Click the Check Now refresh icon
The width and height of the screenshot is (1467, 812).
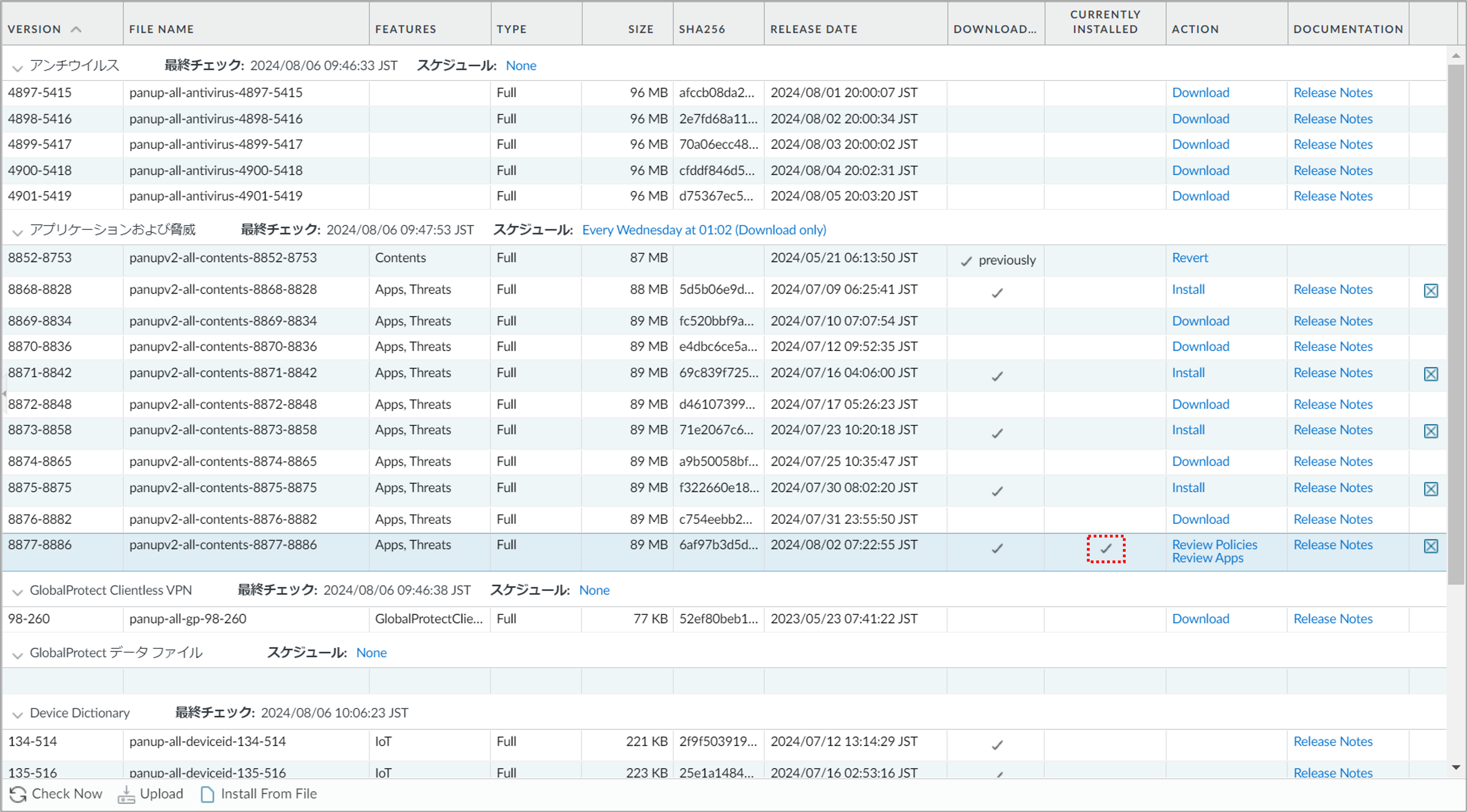click(18, 794)
